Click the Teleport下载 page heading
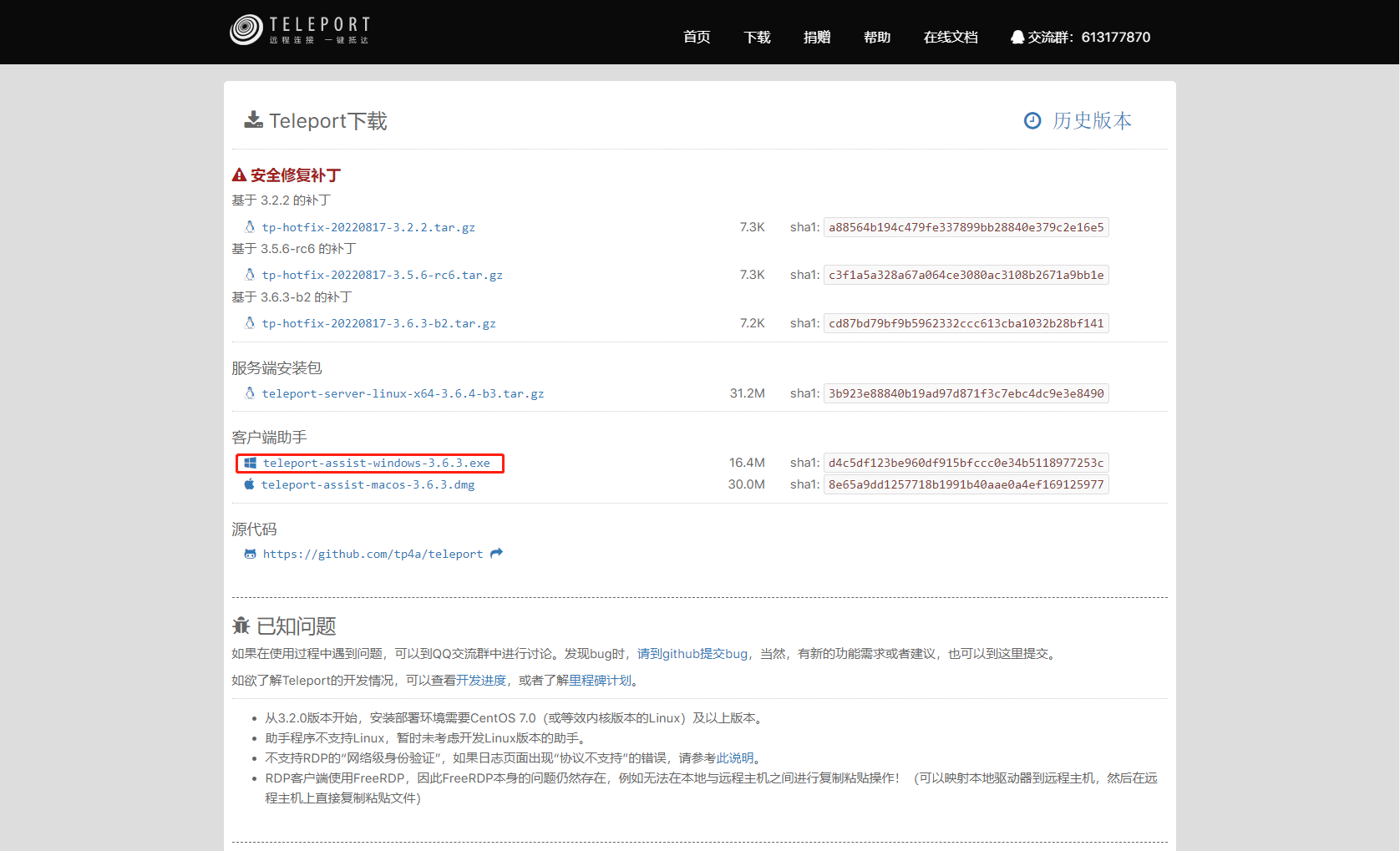 coord(328,121)
